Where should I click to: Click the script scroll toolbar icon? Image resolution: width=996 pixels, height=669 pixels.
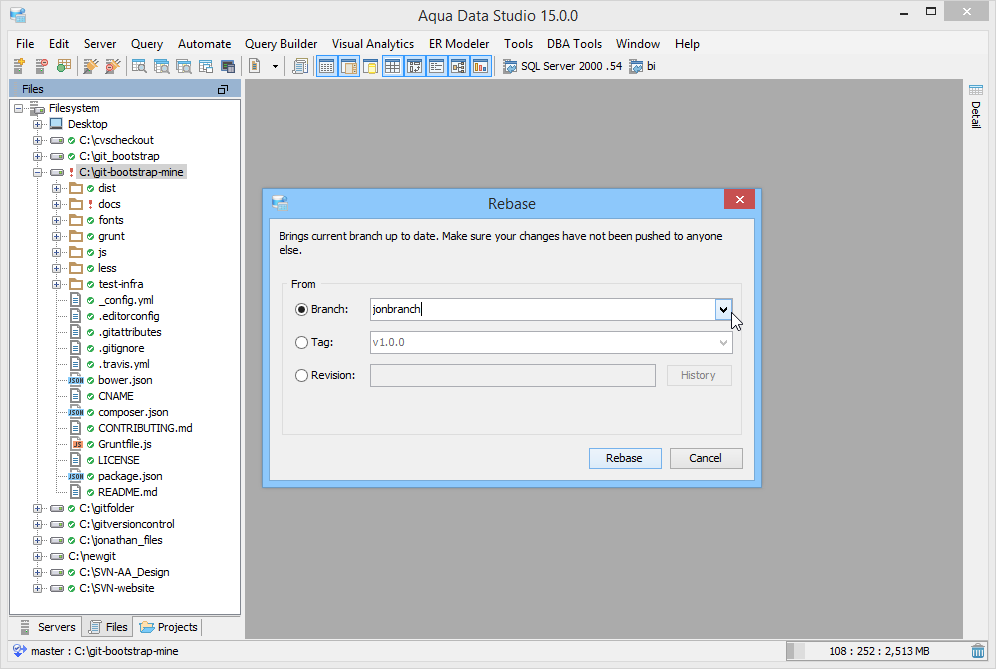click(300, 66)
